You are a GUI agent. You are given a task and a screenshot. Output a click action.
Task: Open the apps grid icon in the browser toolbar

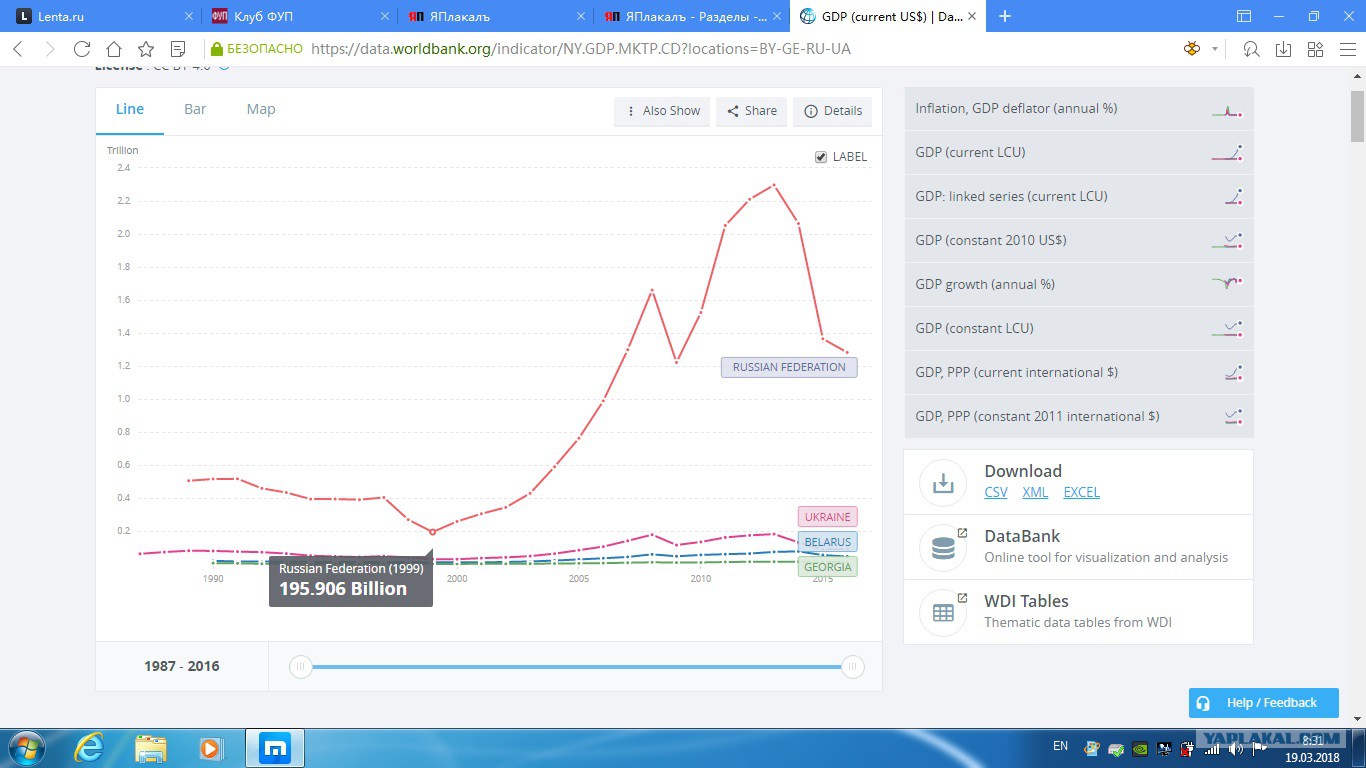tap(1316, 49)
